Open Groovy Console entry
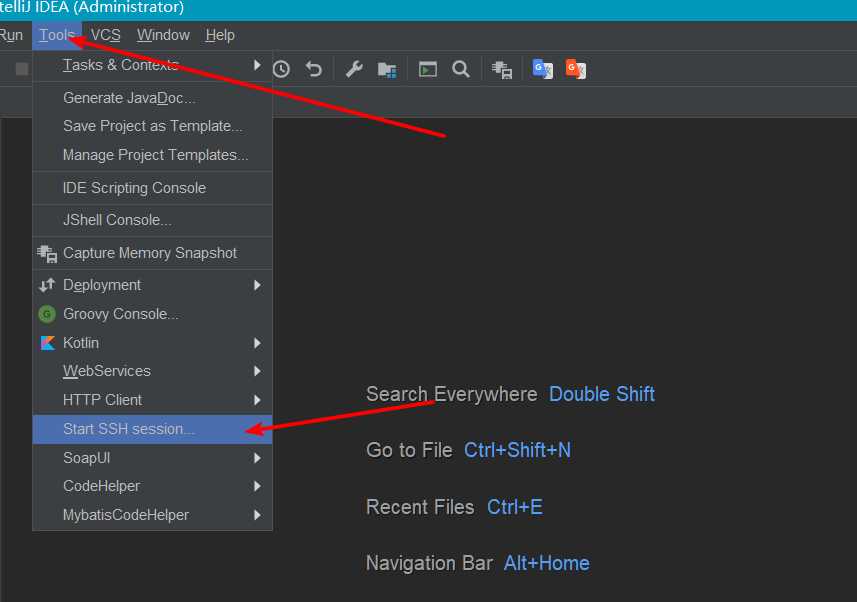This screenshot has width=857, height=602. coord(152,314)
